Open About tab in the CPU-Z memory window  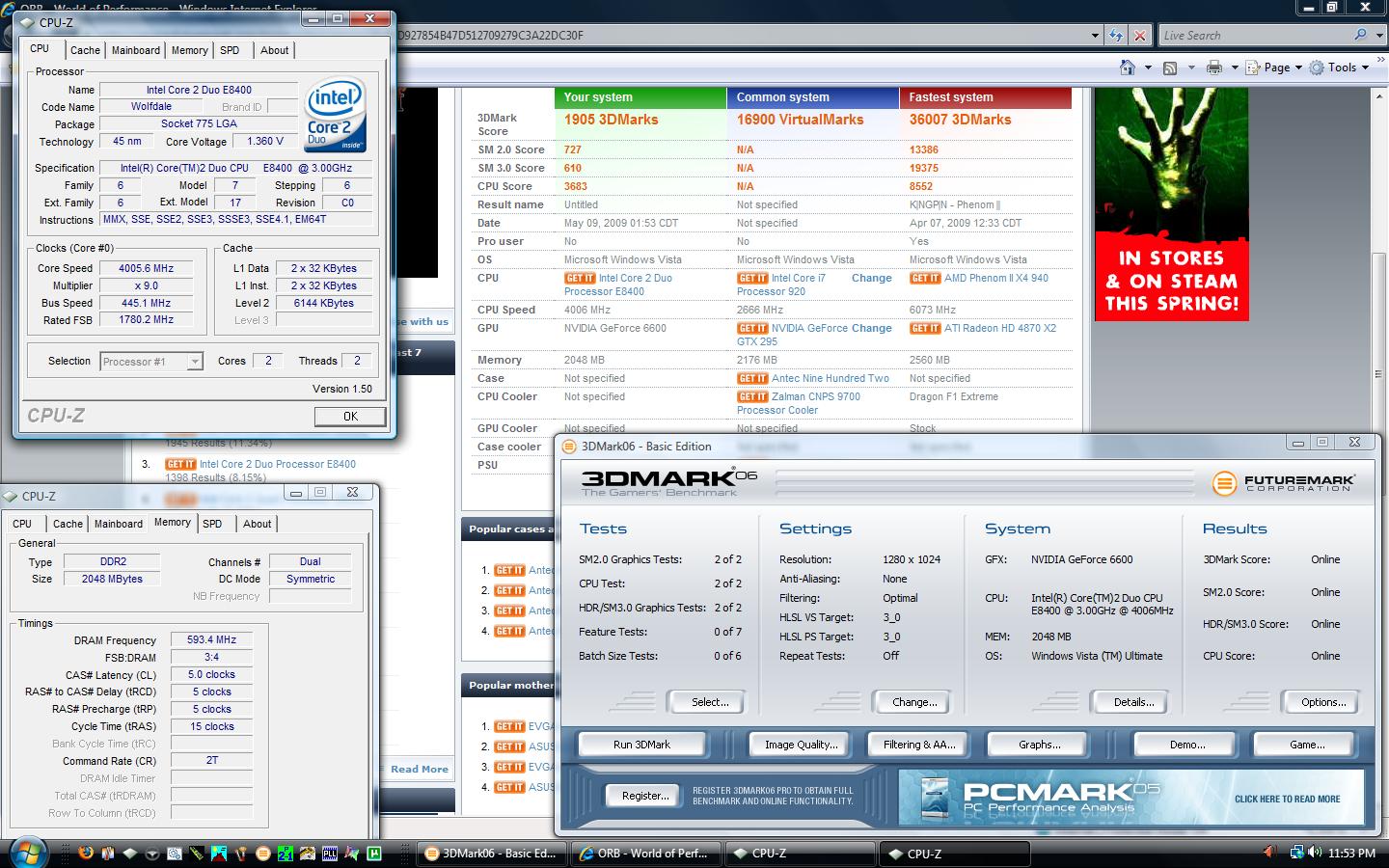coord(257,524)
